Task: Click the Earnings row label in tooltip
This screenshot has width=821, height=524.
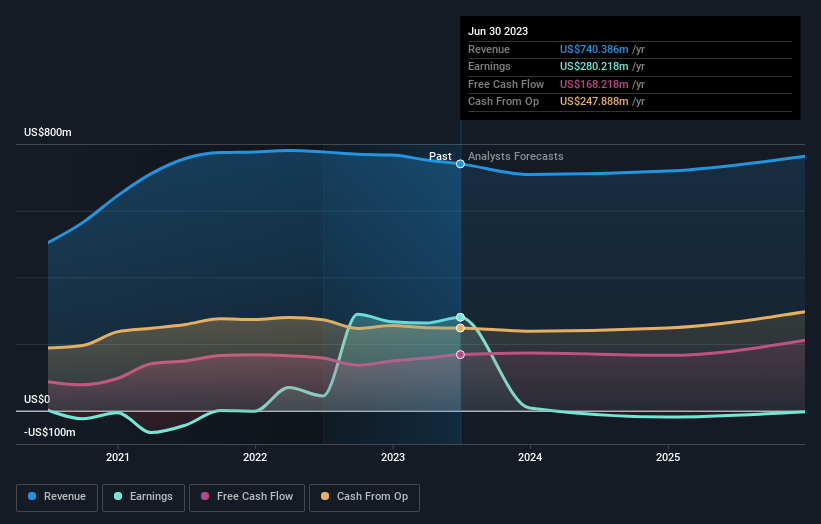Action: pyautogui.click(x=489, y=66)
